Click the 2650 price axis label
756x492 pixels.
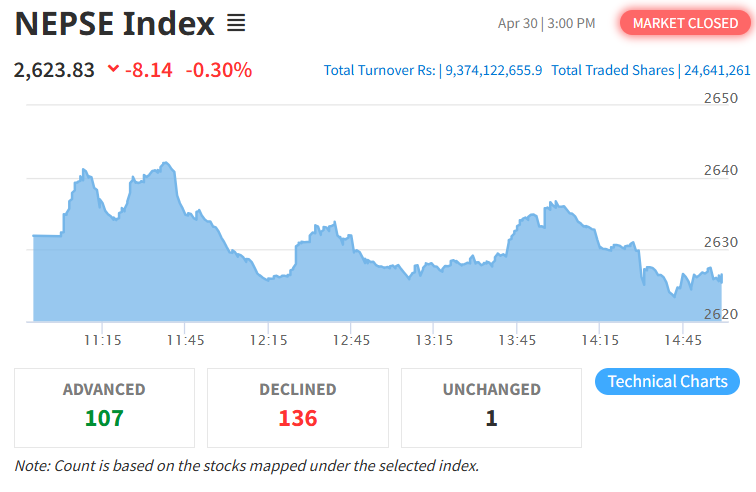click(721, 98)
